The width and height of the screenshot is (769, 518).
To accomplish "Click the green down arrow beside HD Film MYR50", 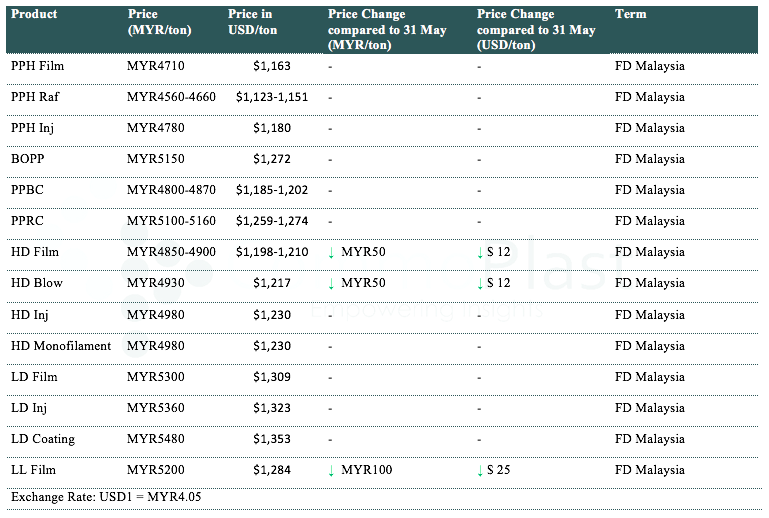I will tap(331, 252).
